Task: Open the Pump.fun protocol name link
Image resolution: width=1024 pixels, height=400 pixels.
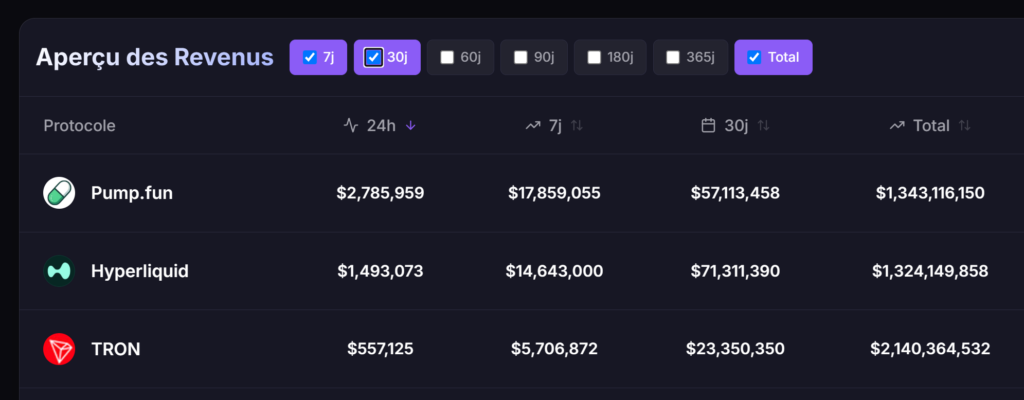Action: (x=132, y=193)
